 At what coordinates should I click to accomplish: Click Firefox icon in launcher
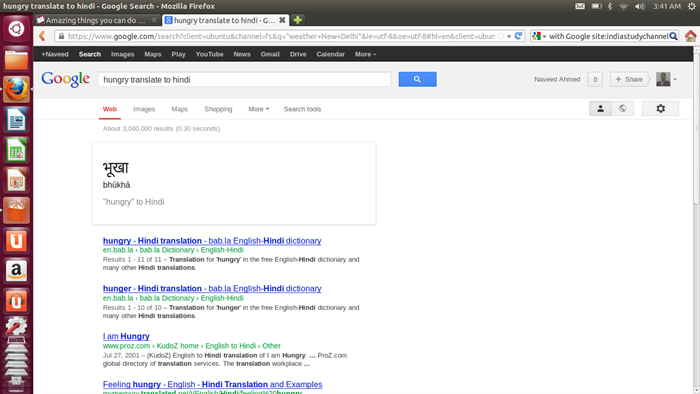(x=17, y=89)
